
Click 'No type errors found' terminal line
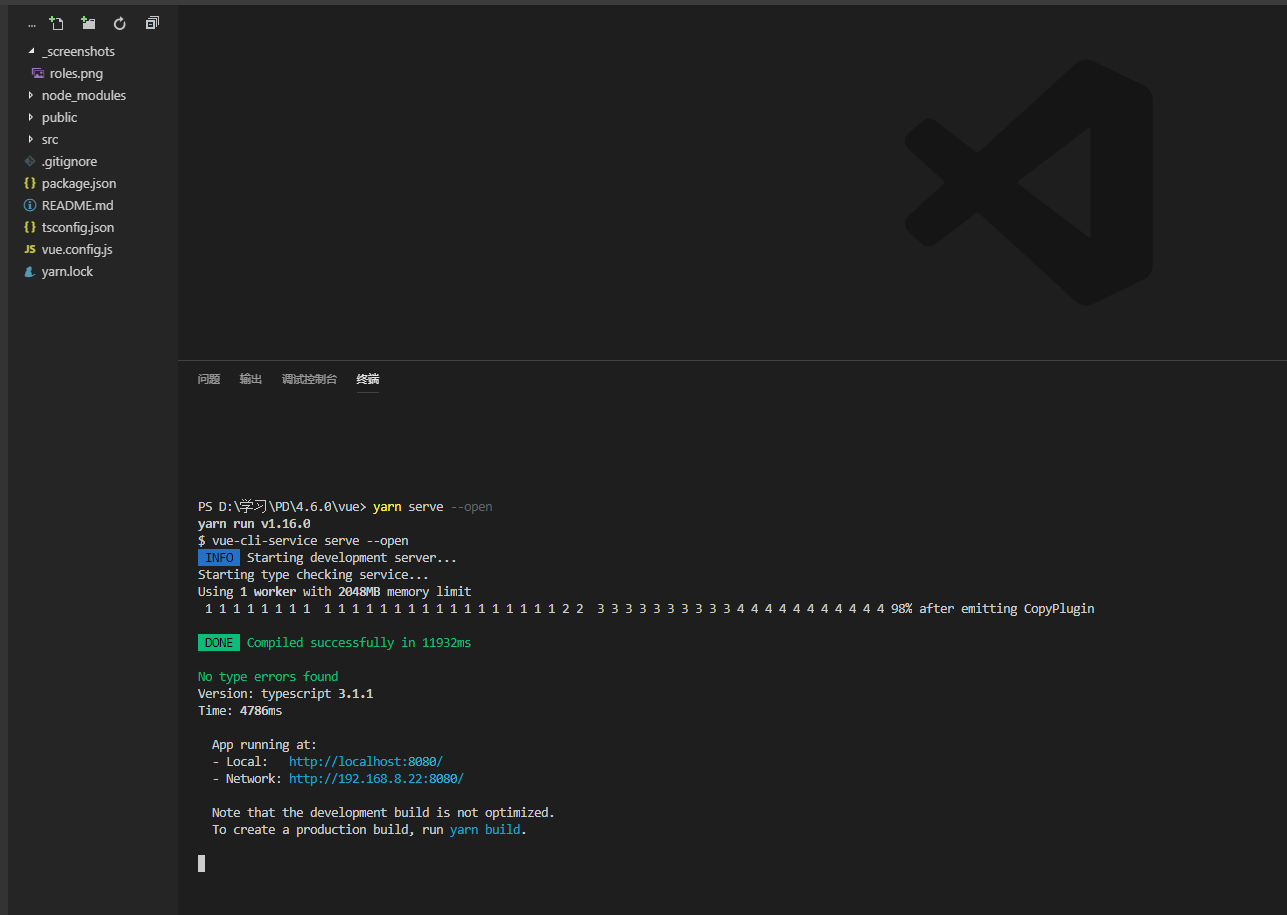[268, 677]
